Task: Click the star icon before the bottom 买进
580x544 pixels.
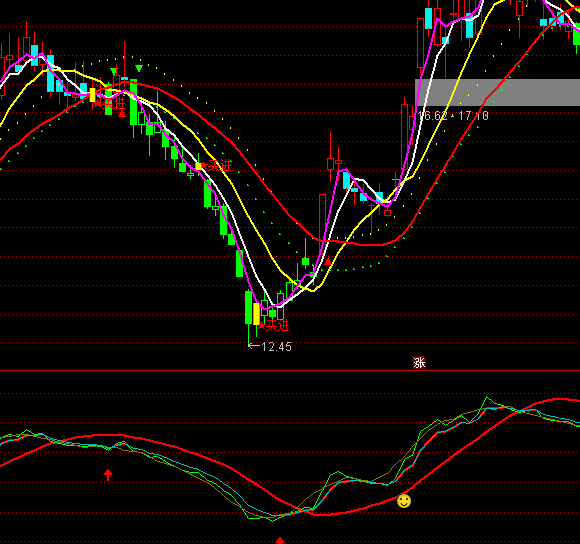Action: coord(262,326)
